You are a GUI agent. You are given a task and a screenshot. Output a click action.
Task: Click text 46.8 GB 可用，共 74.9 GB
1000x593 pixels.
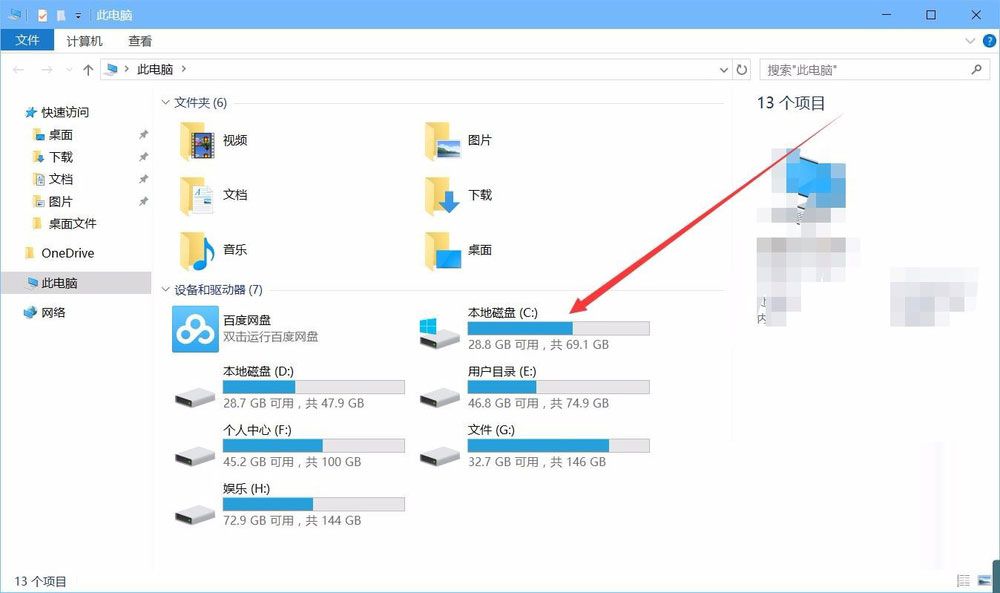[538, 404]
